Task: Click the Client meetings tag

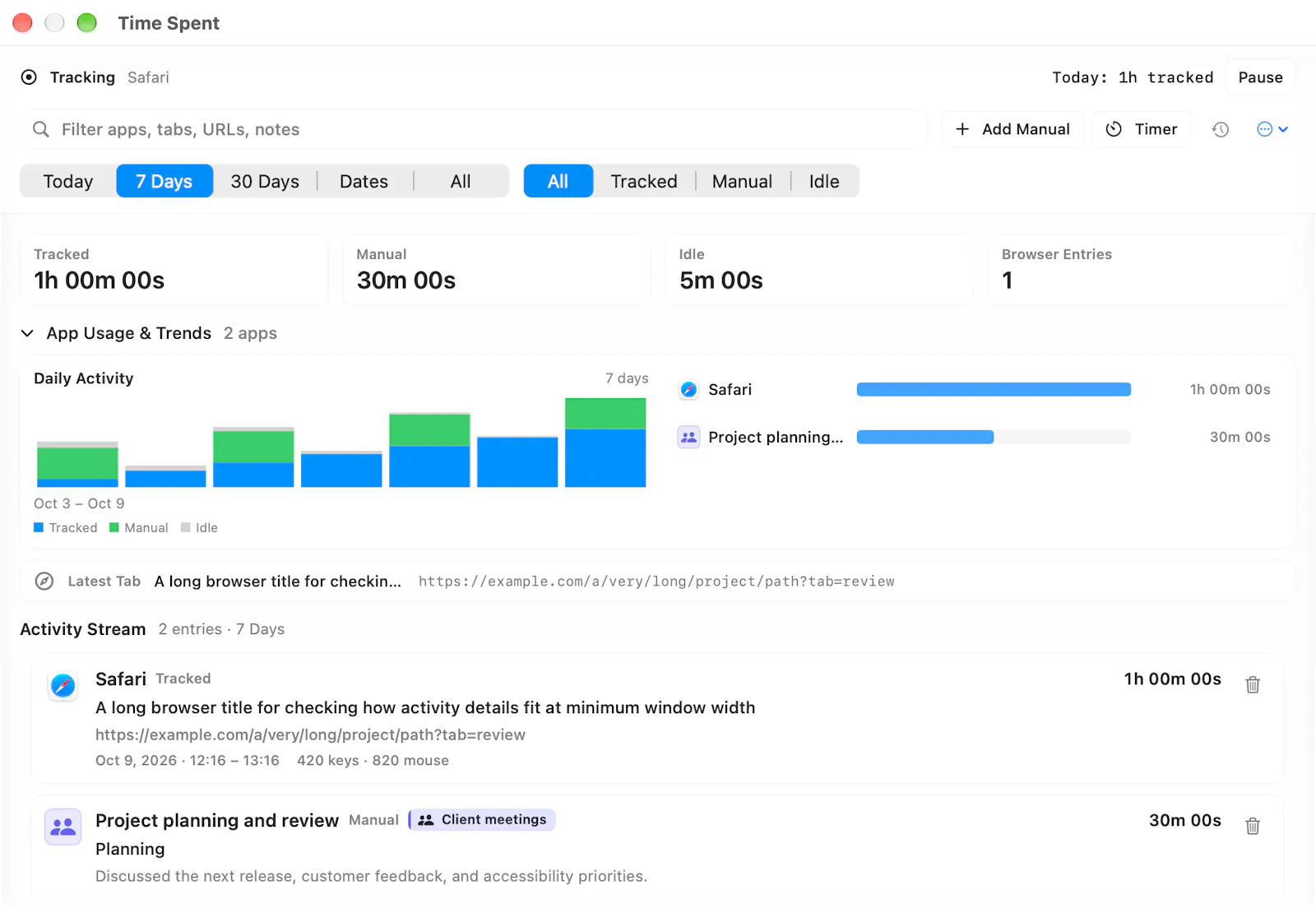Action: [482, 820]
